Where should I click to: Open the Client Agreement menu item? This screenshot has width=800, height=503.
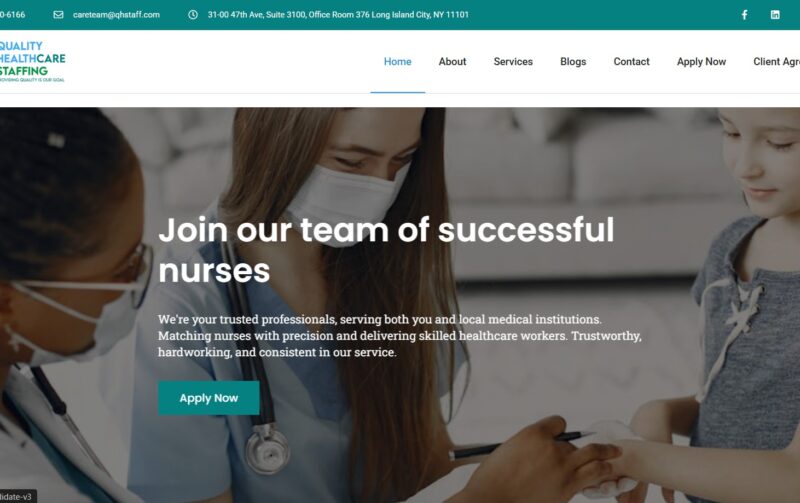[x=777, y=62]
